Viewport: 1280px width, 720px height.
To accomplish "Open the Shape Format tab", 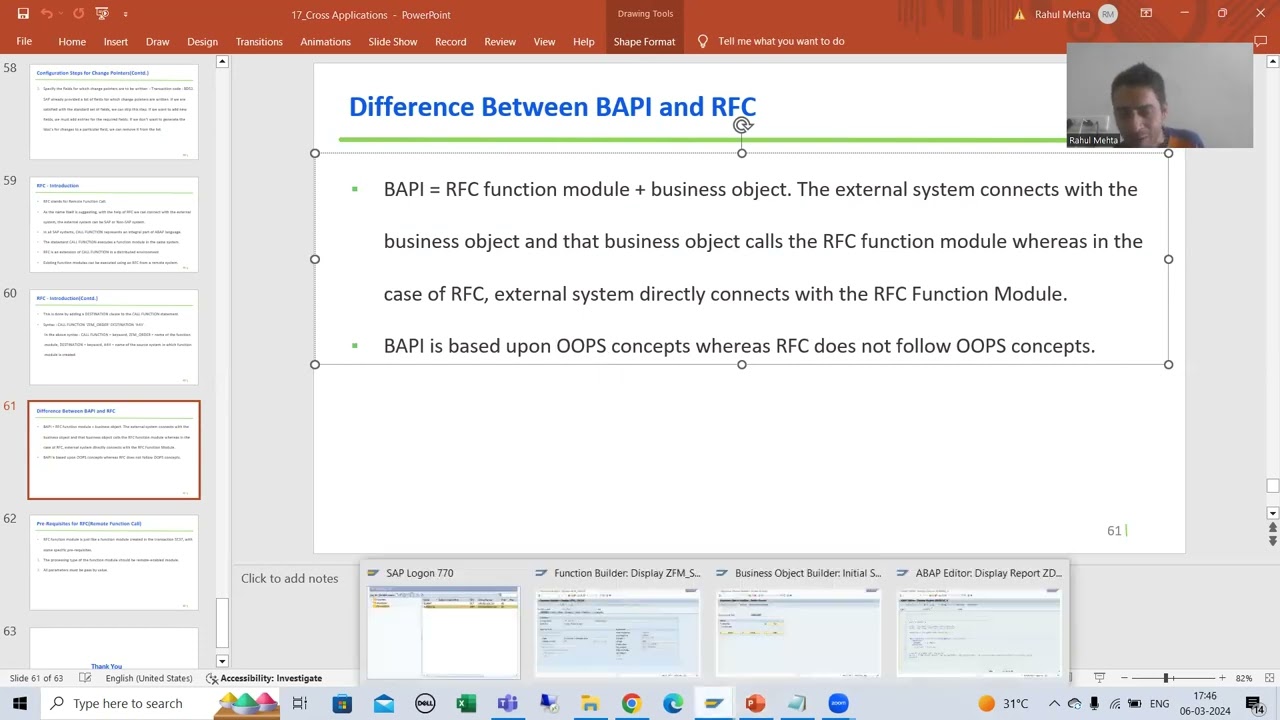I will coord(644,41).
